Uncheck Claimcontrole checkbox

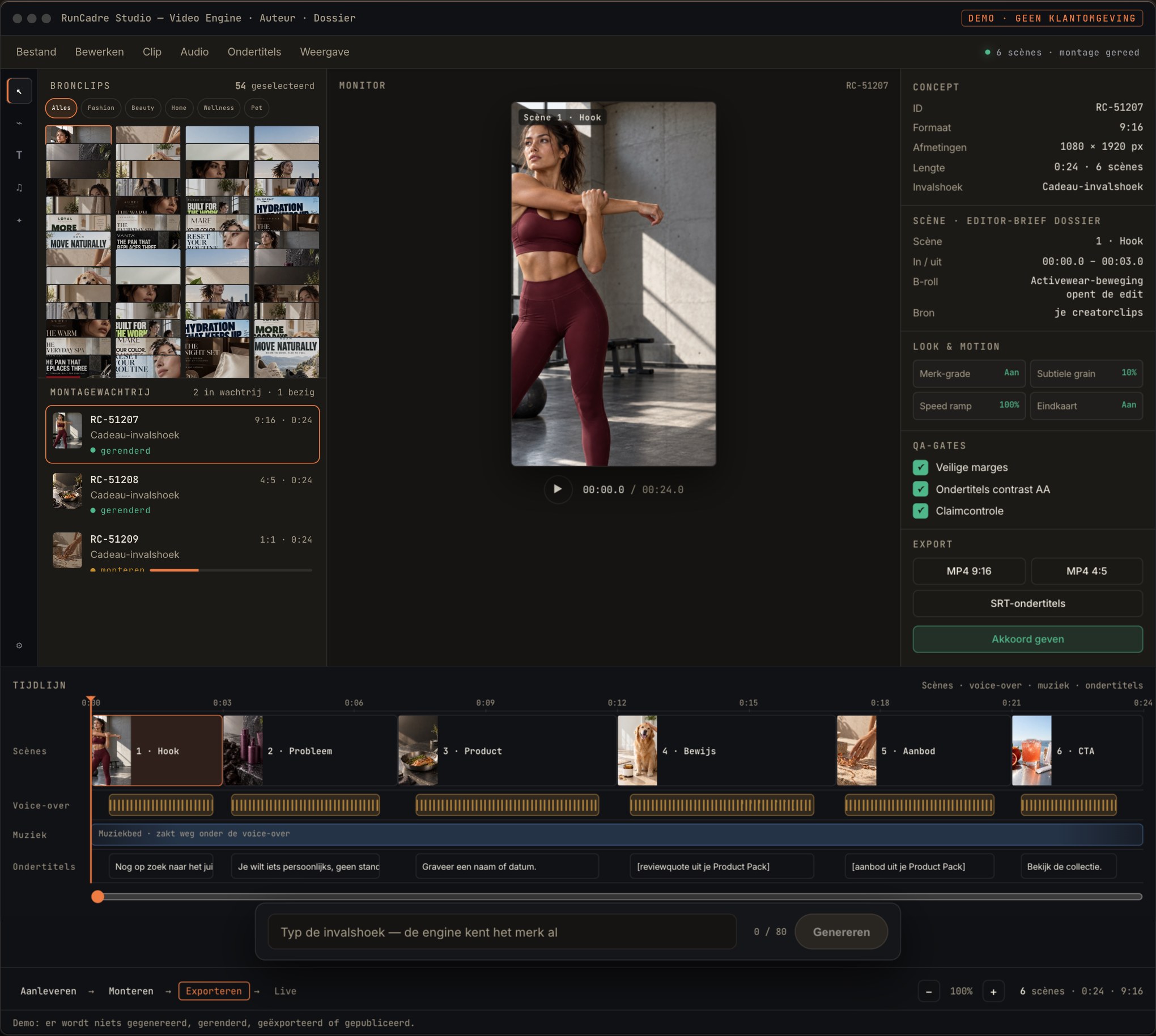(920, 510)
